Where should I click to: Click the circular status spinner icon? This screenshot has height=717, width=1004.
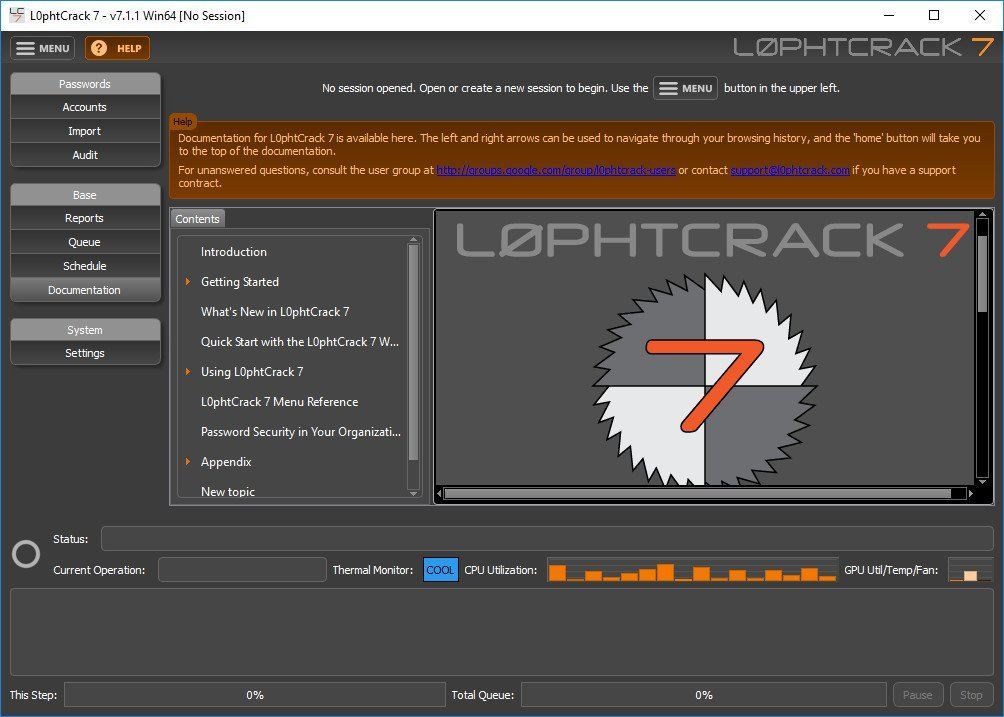pos(25,554)
